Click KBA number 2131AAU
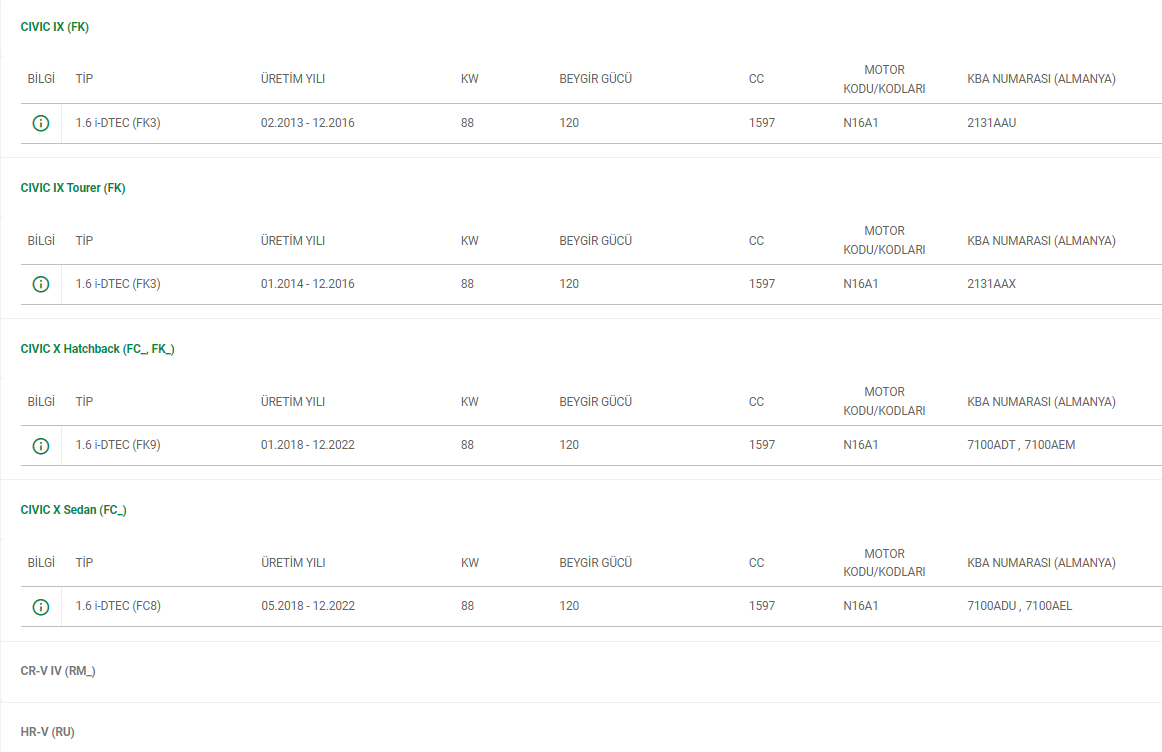Image resolution: width=1162 pixels, height=752 pixels. click(x=992, y=123)
